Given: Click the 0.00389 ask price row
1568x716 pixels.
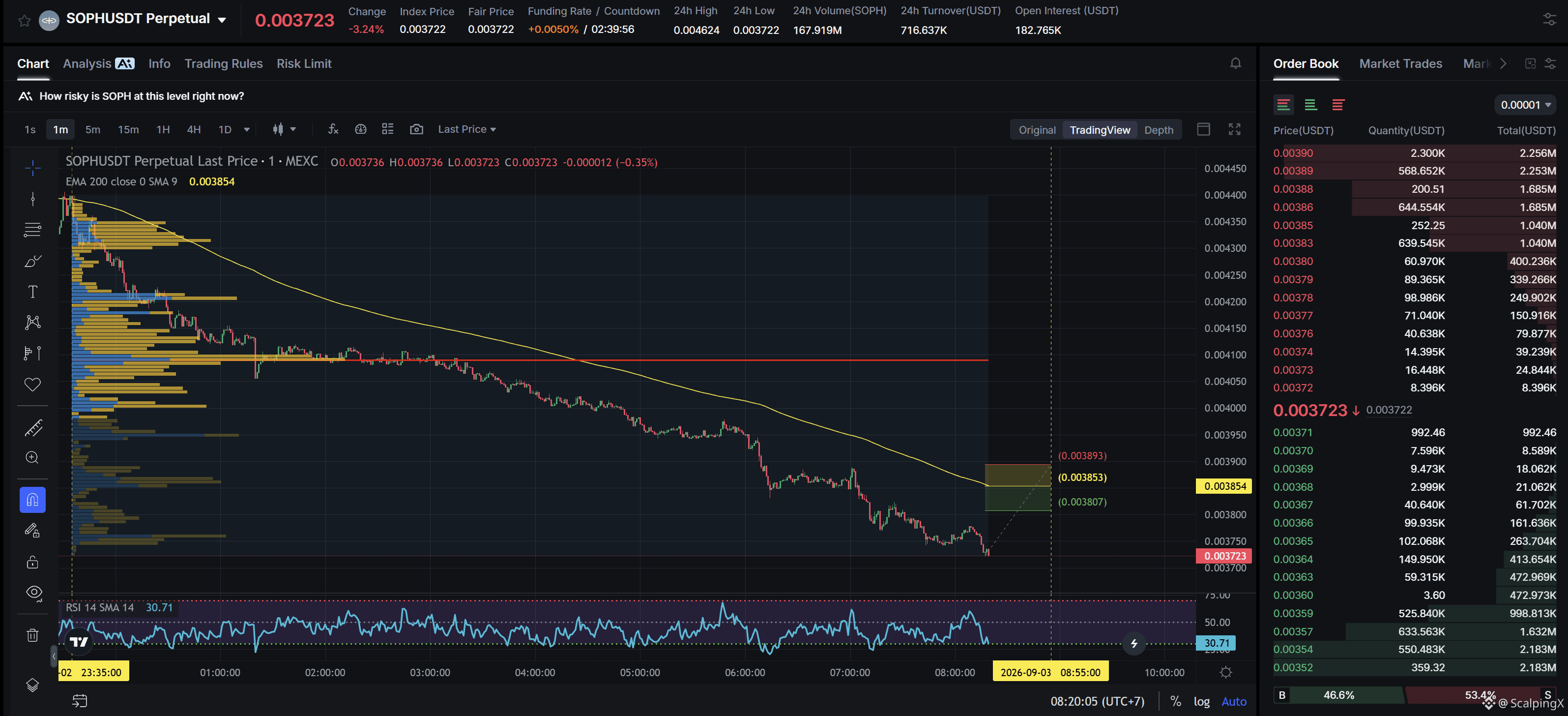Looking at the screenshot, I should click(1414, 171).
